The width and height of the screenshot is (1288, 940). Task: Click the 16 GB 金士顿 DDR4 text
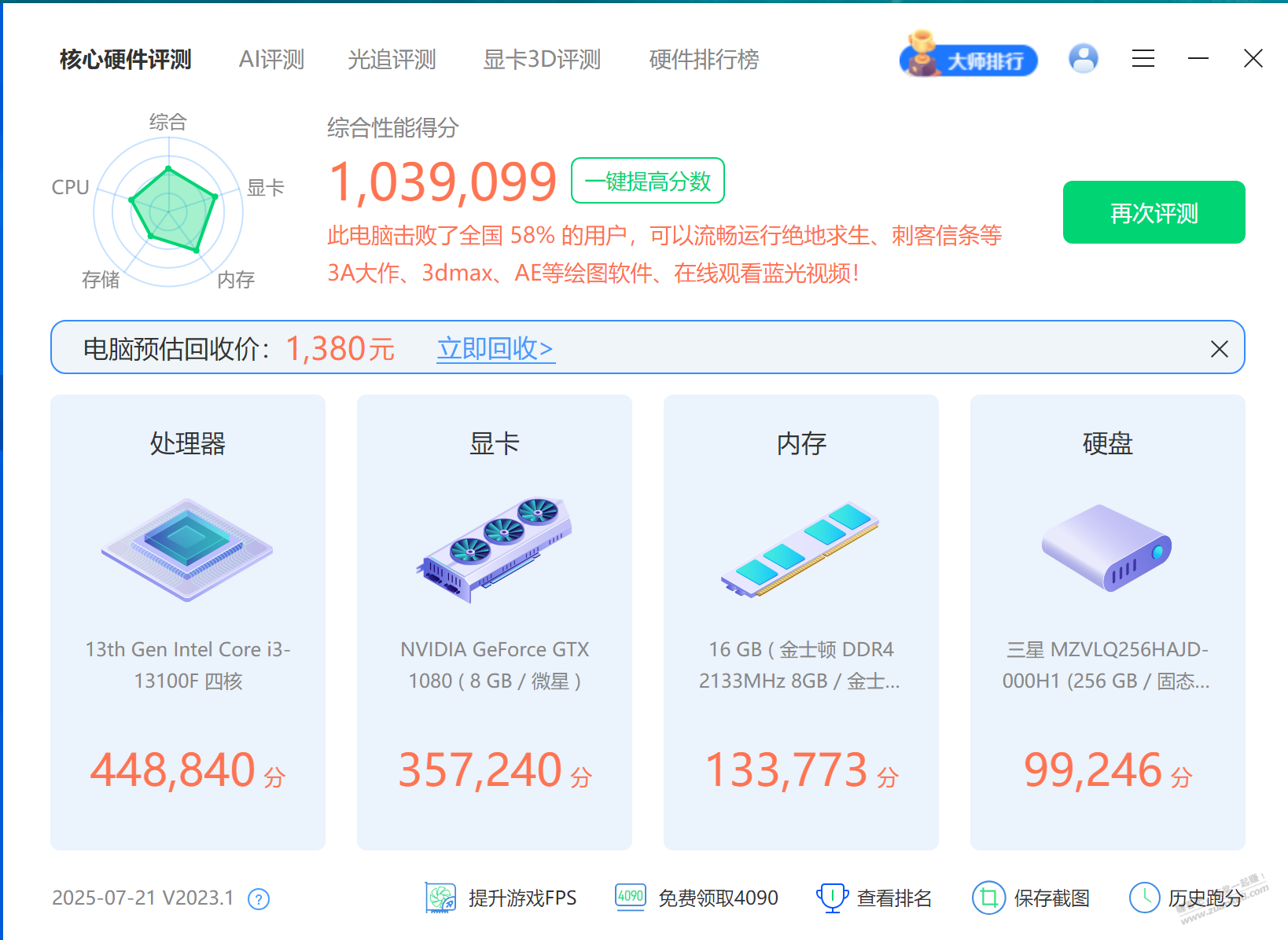click(800, 665)
